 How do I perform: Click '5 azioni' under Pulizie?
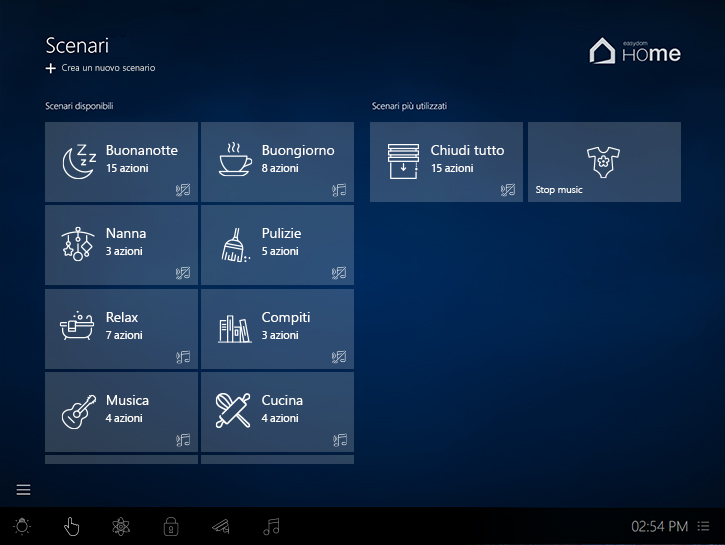click(x=280, y=251)
